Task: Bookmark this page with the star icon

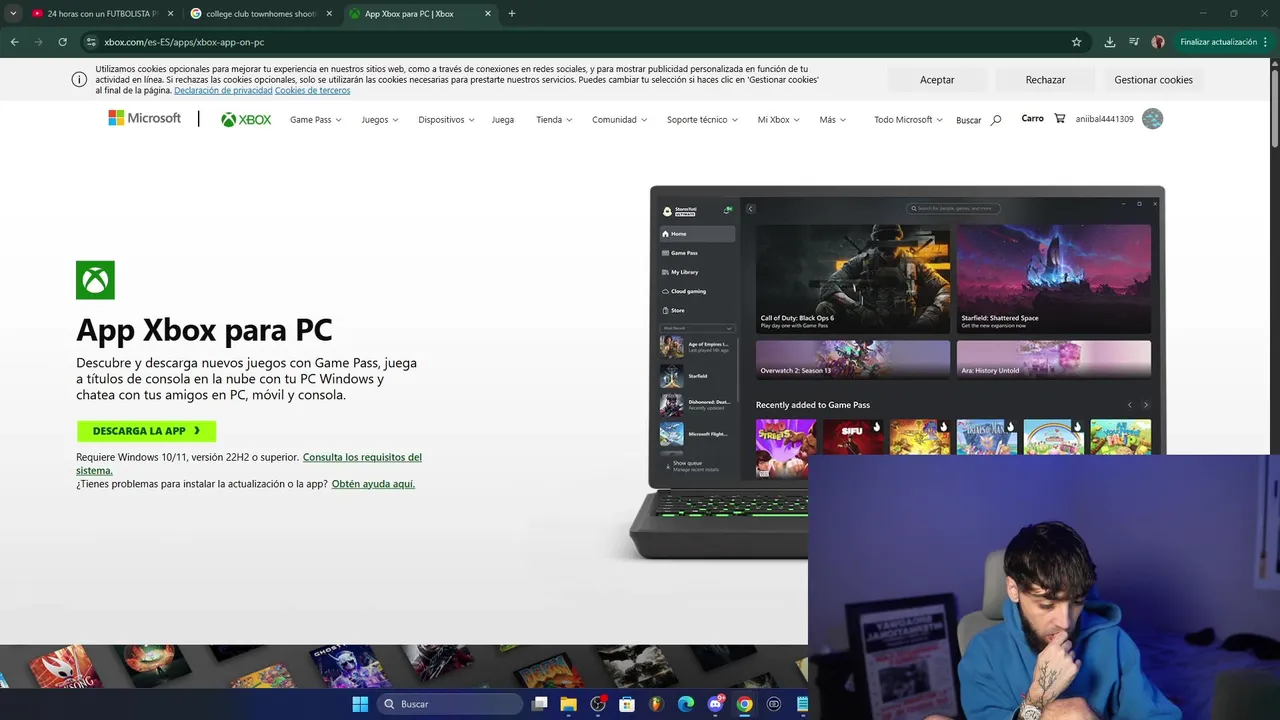Action: 1076,42
